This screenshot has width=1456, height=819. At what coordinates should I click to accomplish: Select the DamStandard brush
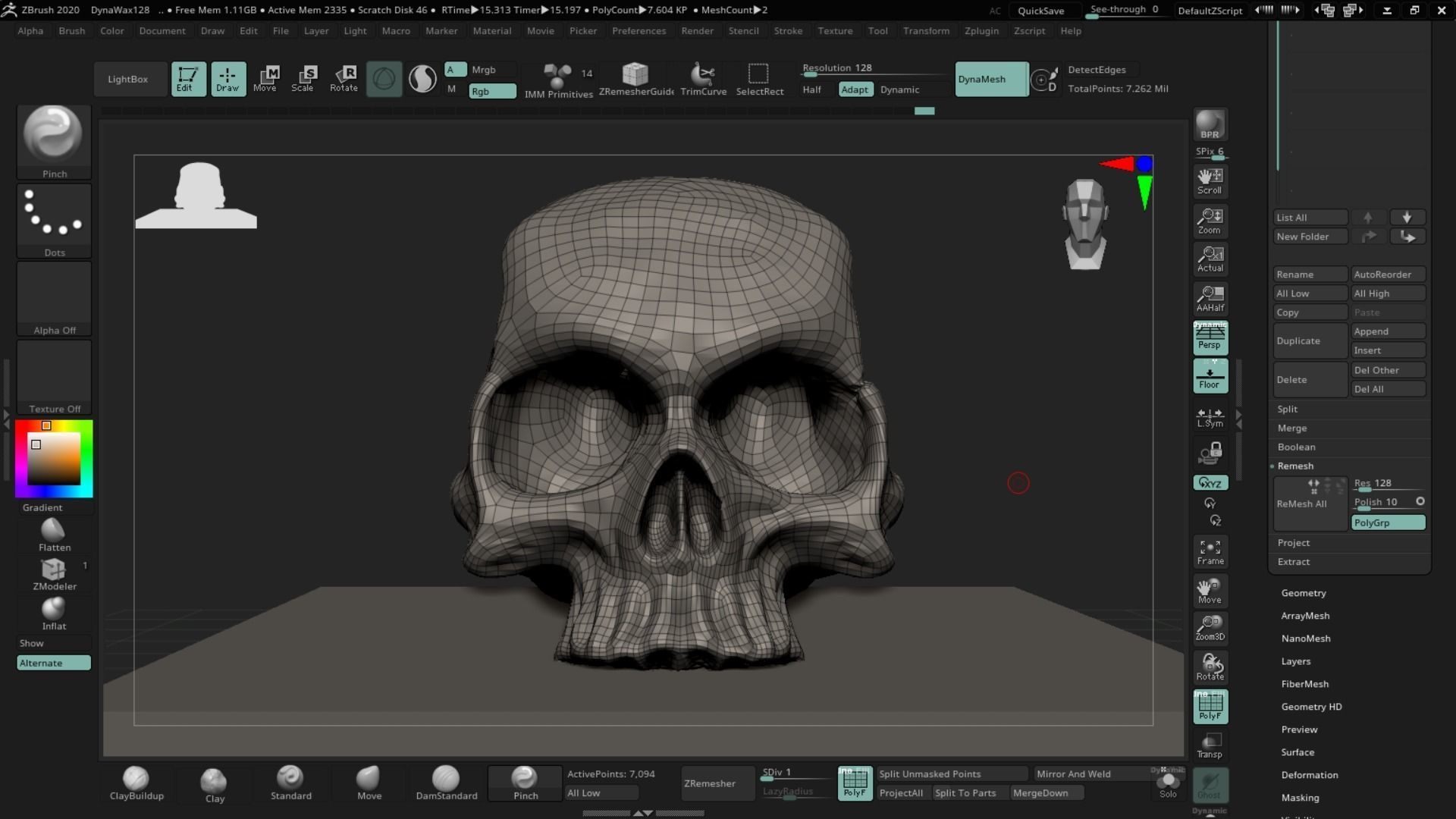(x=446, y=783)
